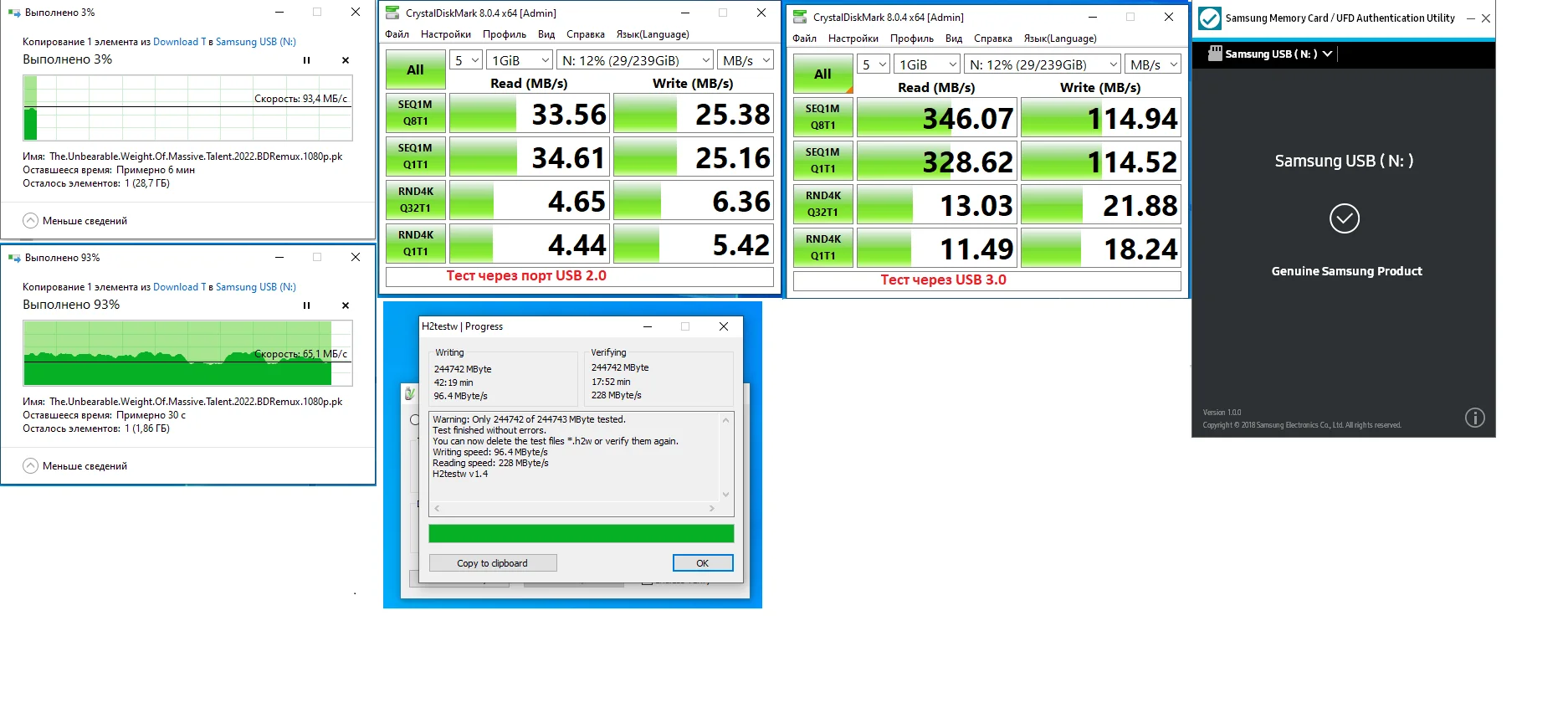Open Samsung USB (N:) link in 93% dialog
The height and width of the screenshot is (703, 1568).
[256, 287]
